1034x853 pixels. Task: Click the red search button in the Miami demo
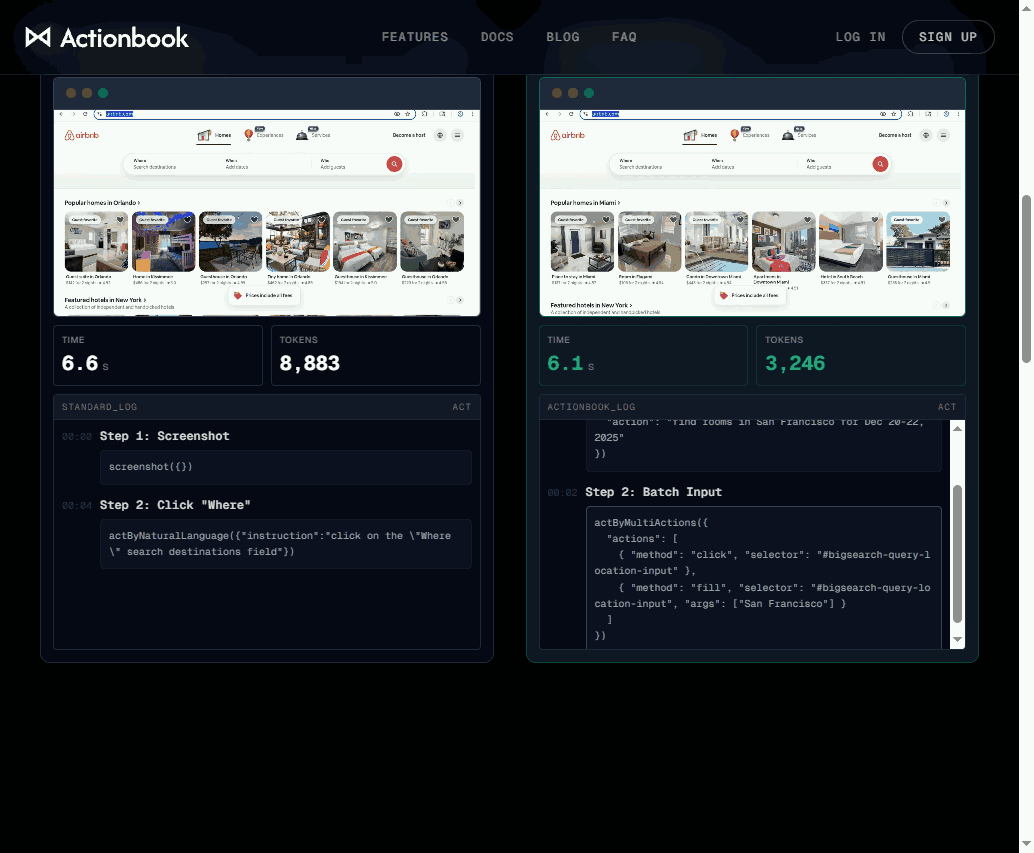[x=880, y=164]
